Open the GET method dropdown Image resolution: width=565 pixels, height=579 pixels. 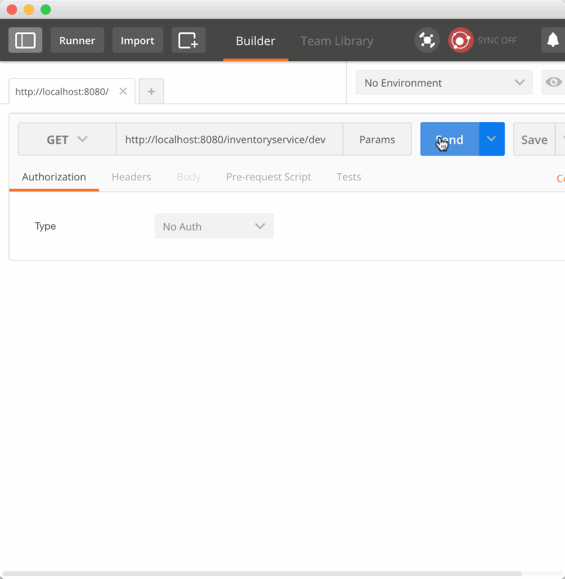[x=67, y=139]
